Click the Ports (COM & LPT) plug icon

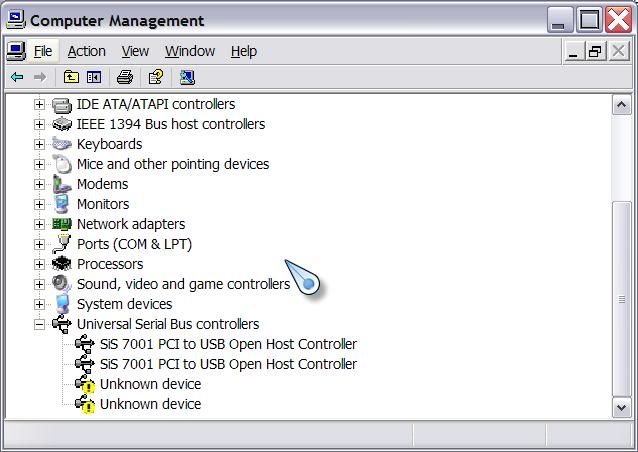(x=62, y=244)
